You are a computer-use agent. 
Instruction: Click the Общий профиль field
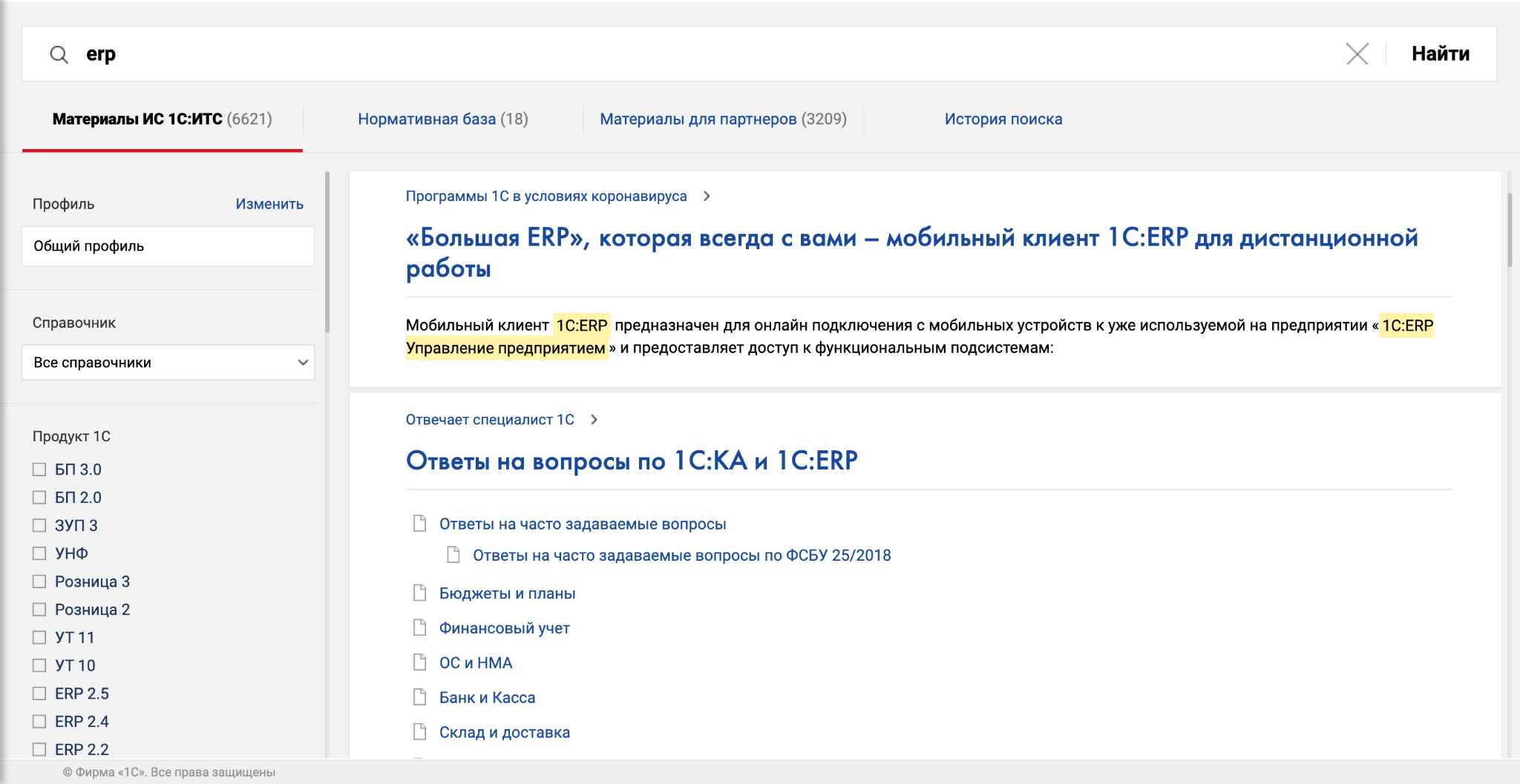168,246
